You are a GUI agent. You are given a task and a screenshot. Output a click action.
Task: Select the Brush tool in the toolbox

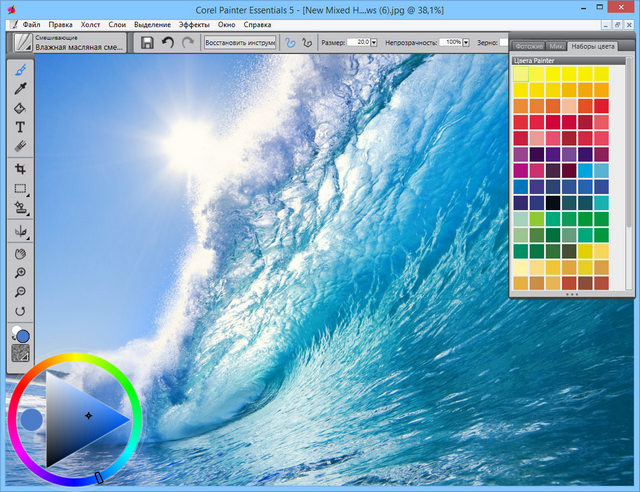pyautogui.click(x=20, y=71)
